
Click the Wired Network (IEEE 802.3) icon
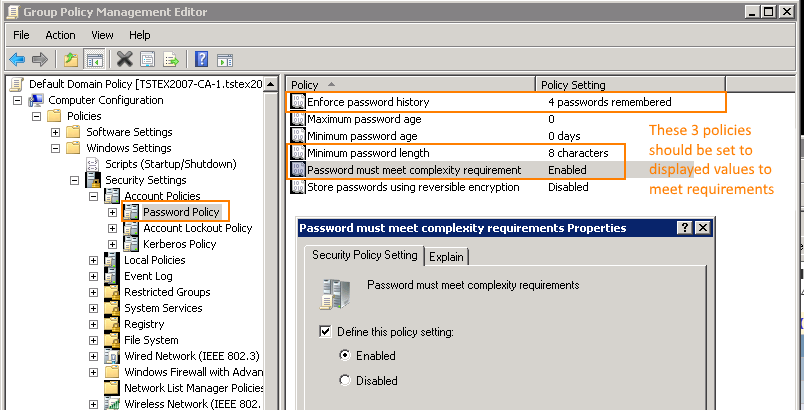pos(112,356)
